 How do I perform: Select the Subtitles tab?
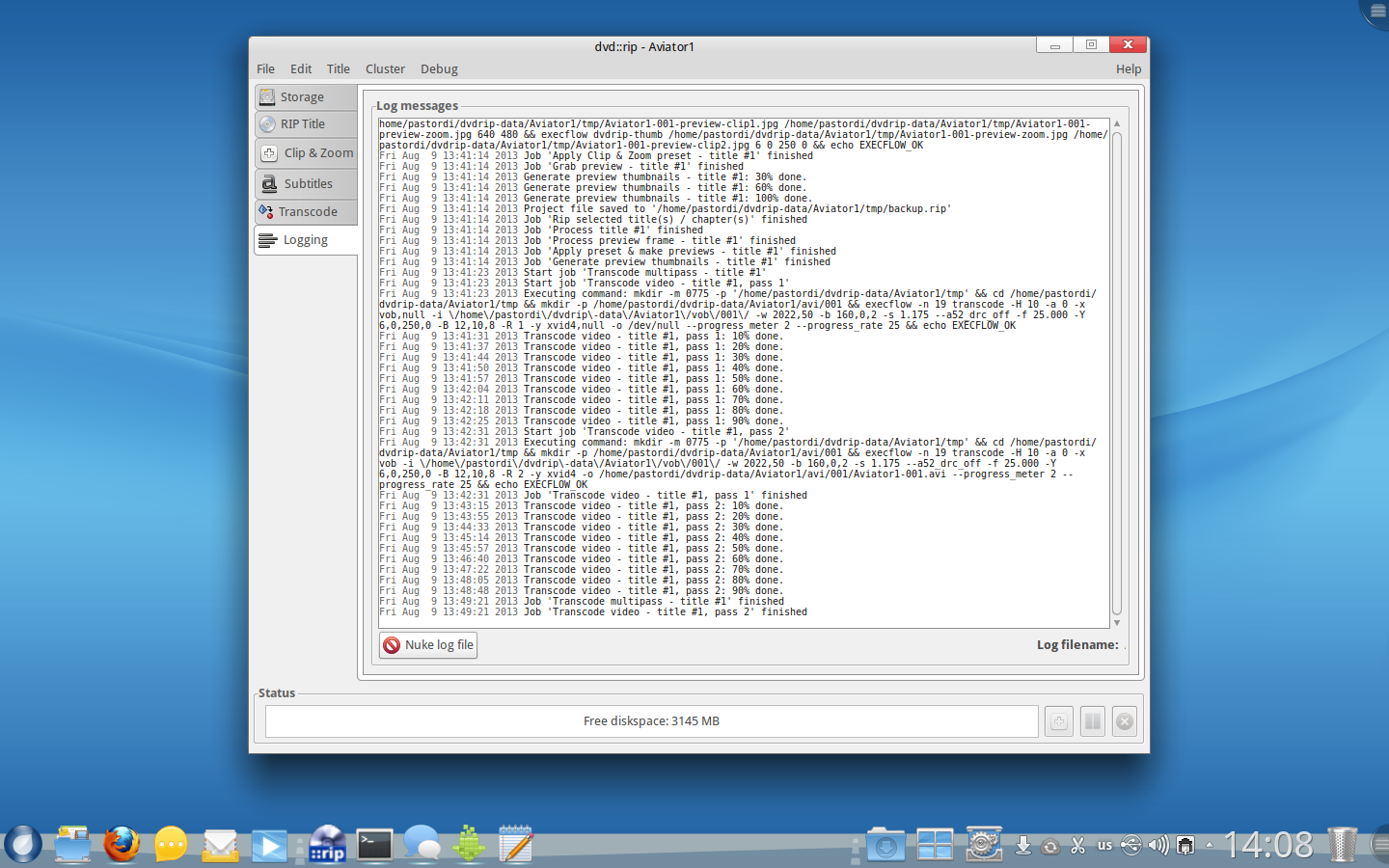tap(306, 183)
